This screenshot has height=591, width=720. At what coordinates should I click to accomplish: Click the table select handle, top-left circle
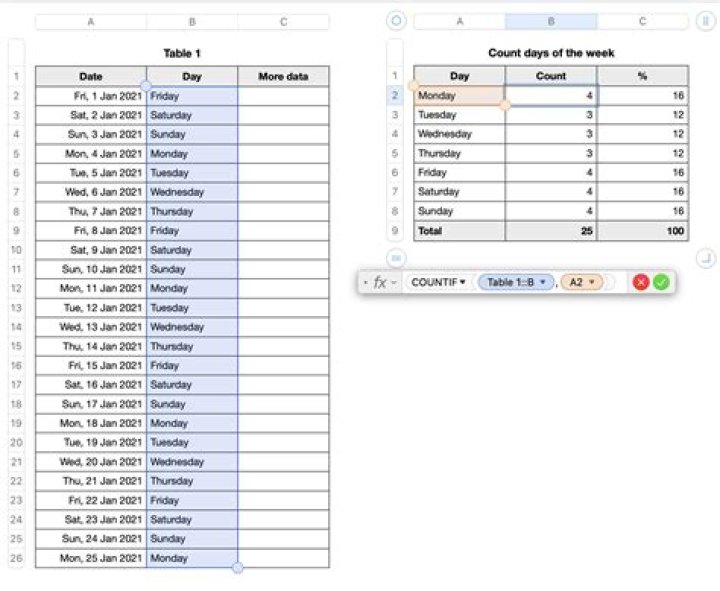(x=396, y=21)
